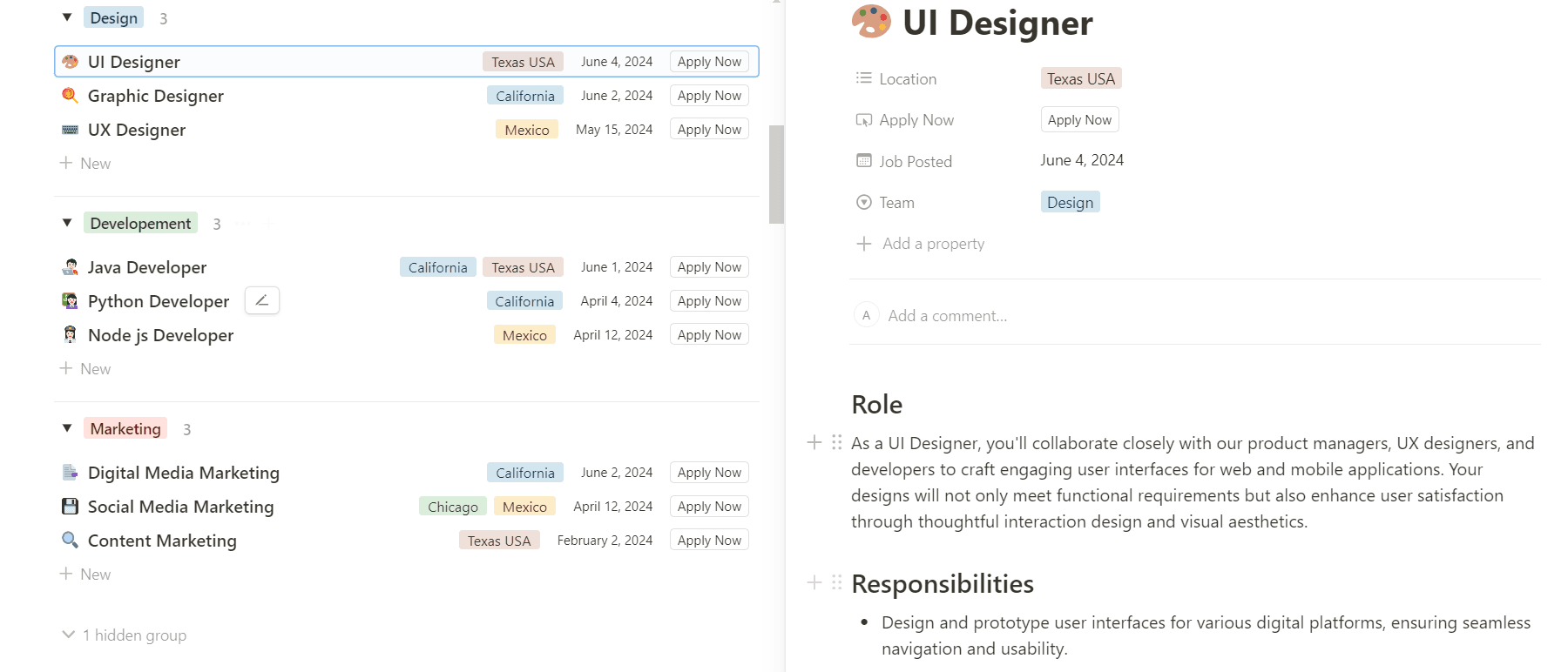Click the plus icon left of Role paragraph
The width and height of the screenshot is (1568, 672).
[x=814, y=442]
